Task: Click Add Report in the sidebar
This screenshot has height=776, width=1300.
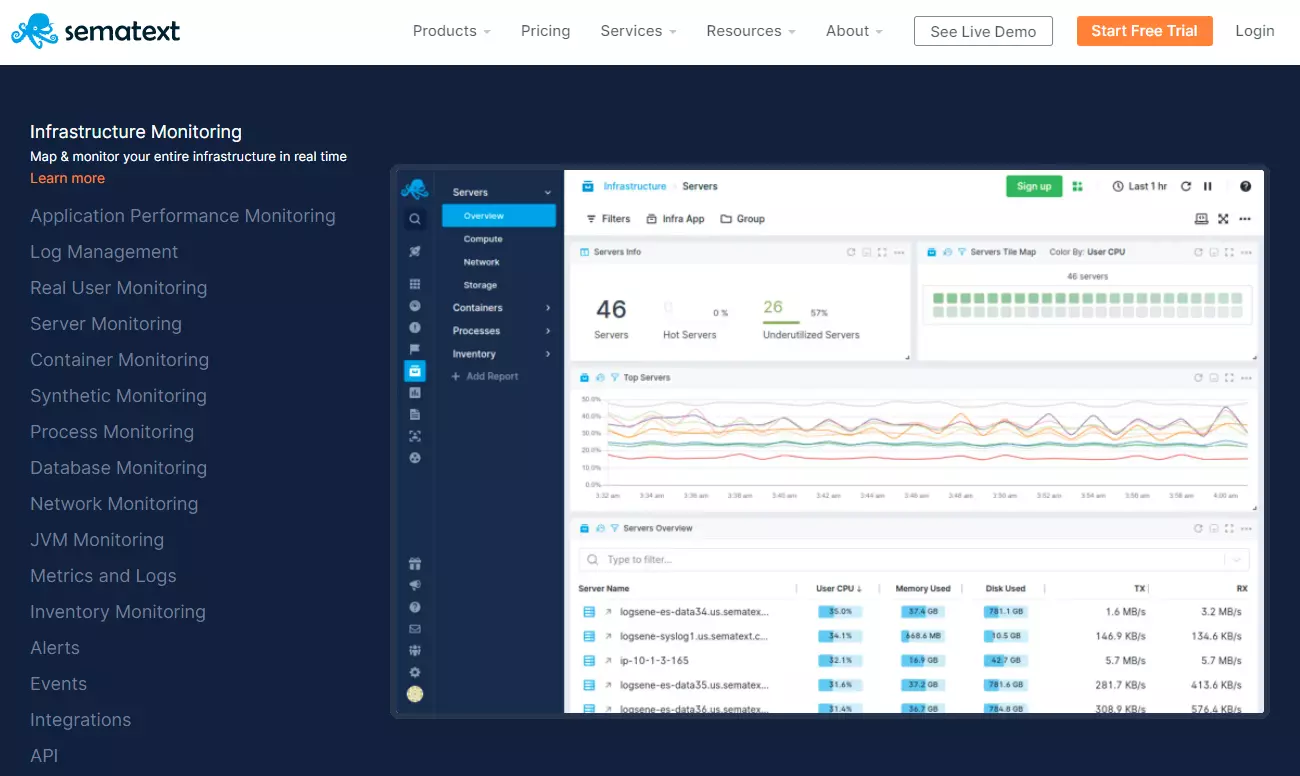Action: pos(485,376)
